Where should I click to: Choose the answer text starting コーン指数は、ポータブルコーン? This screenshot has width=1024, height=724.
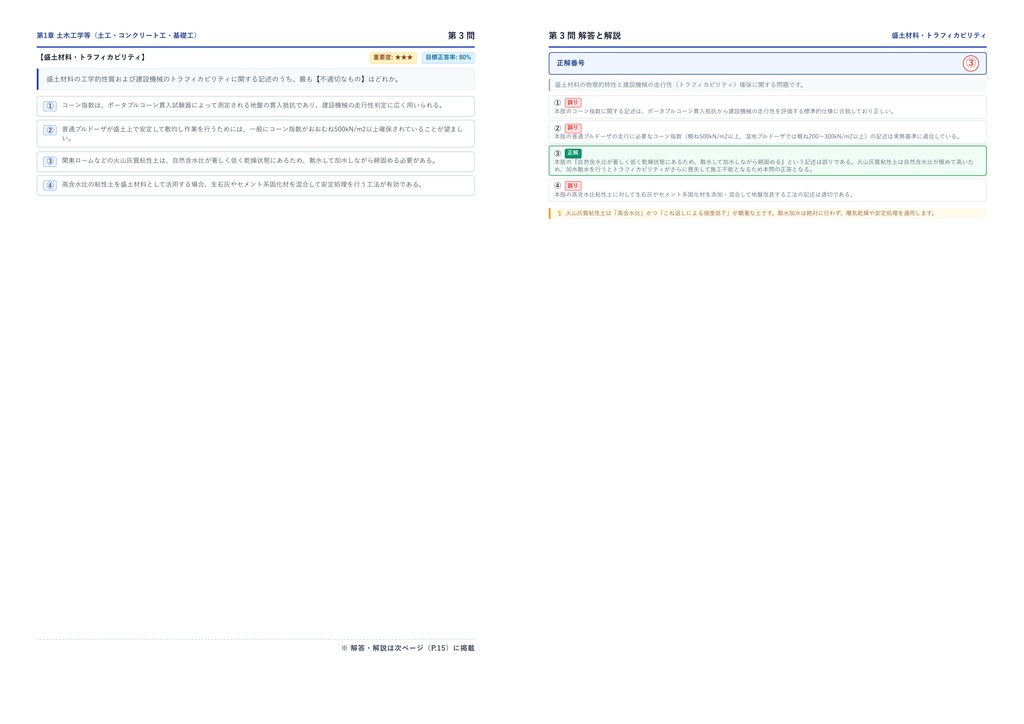coord(253,105)
